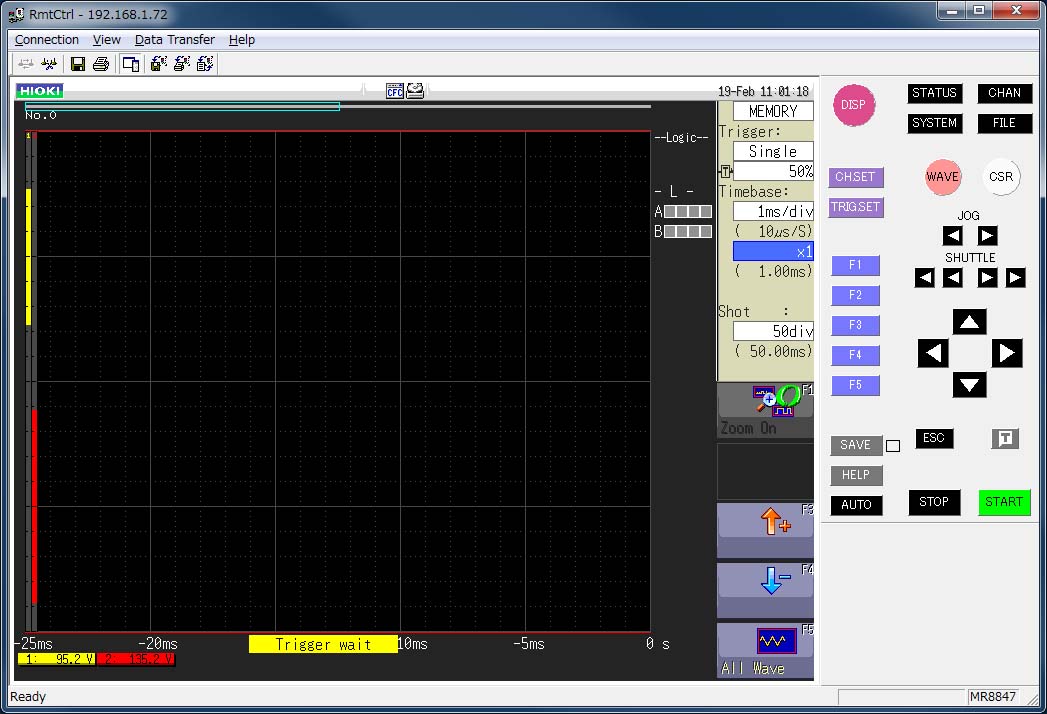The image size is (1047, 714).
Task: Click the outermost left SHUTTLE arrow
Action: tap(925, 278)
